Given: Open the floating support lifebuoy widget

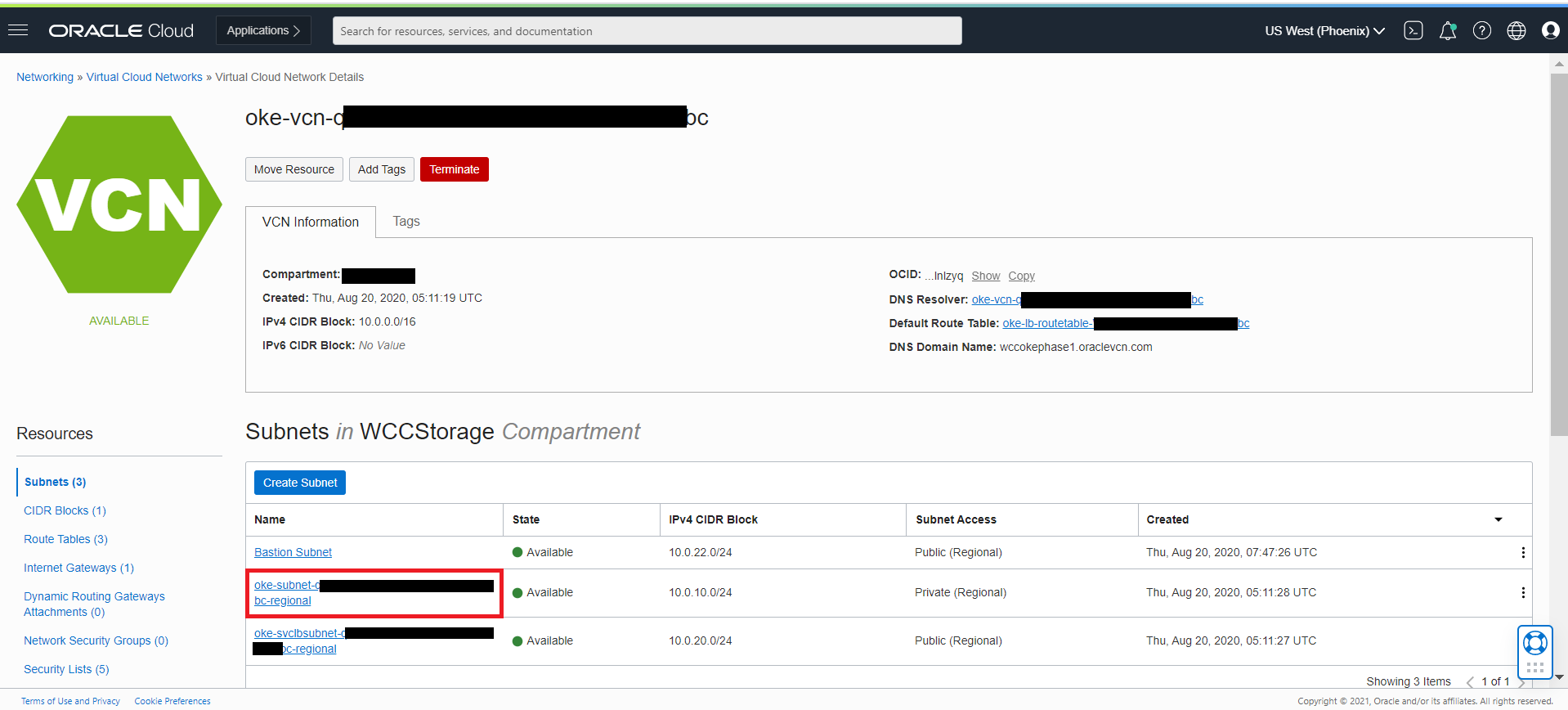Looking at the screenshot, I should pyautogui.click(x=1535, y=652).
